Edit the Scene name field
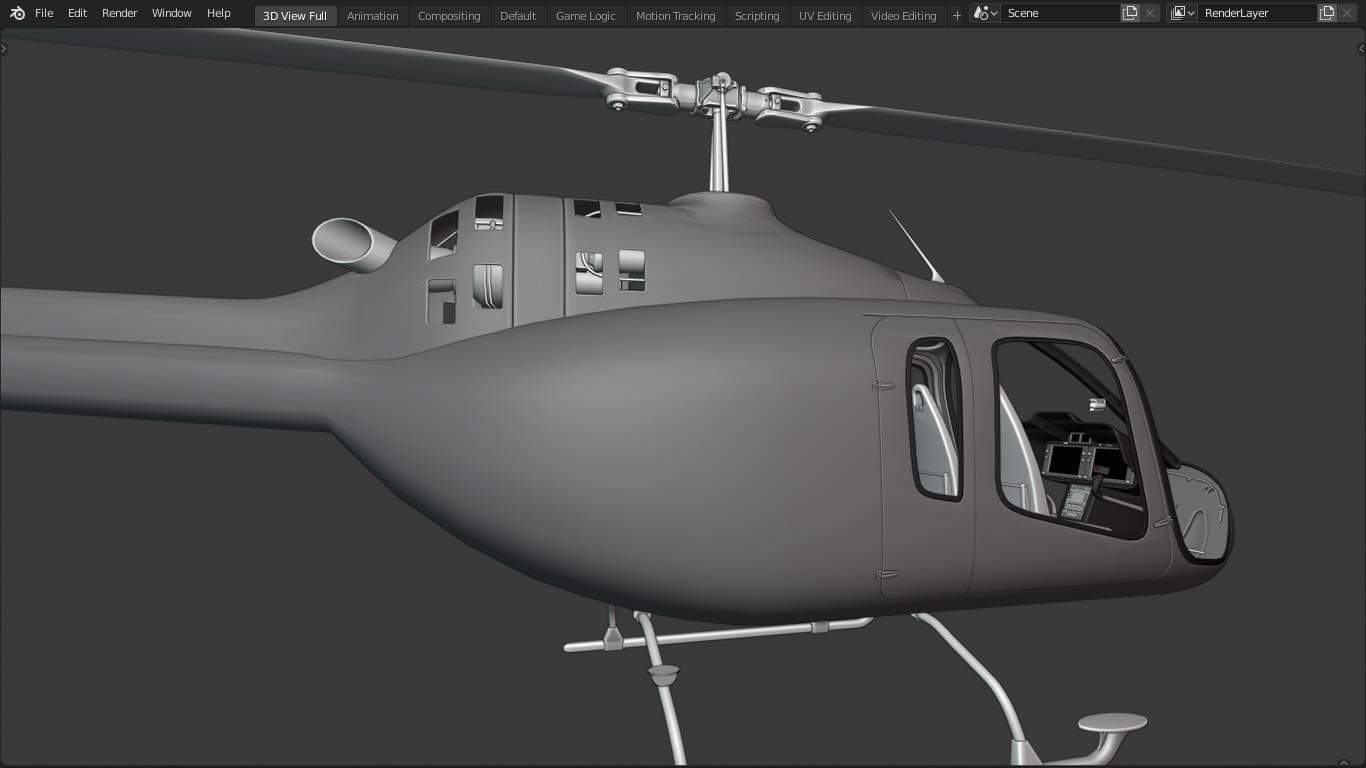 click(x=1060, y=13)
